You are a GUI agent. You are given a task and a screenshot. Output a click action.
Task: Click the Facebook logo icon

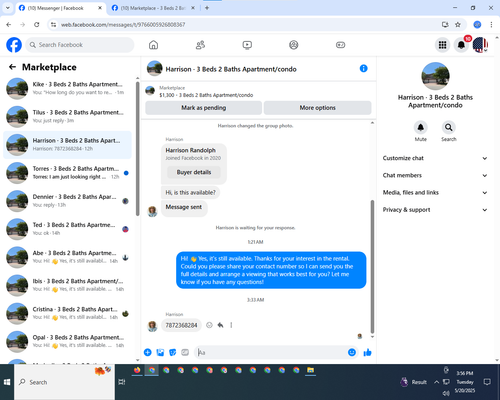[14, 45]
